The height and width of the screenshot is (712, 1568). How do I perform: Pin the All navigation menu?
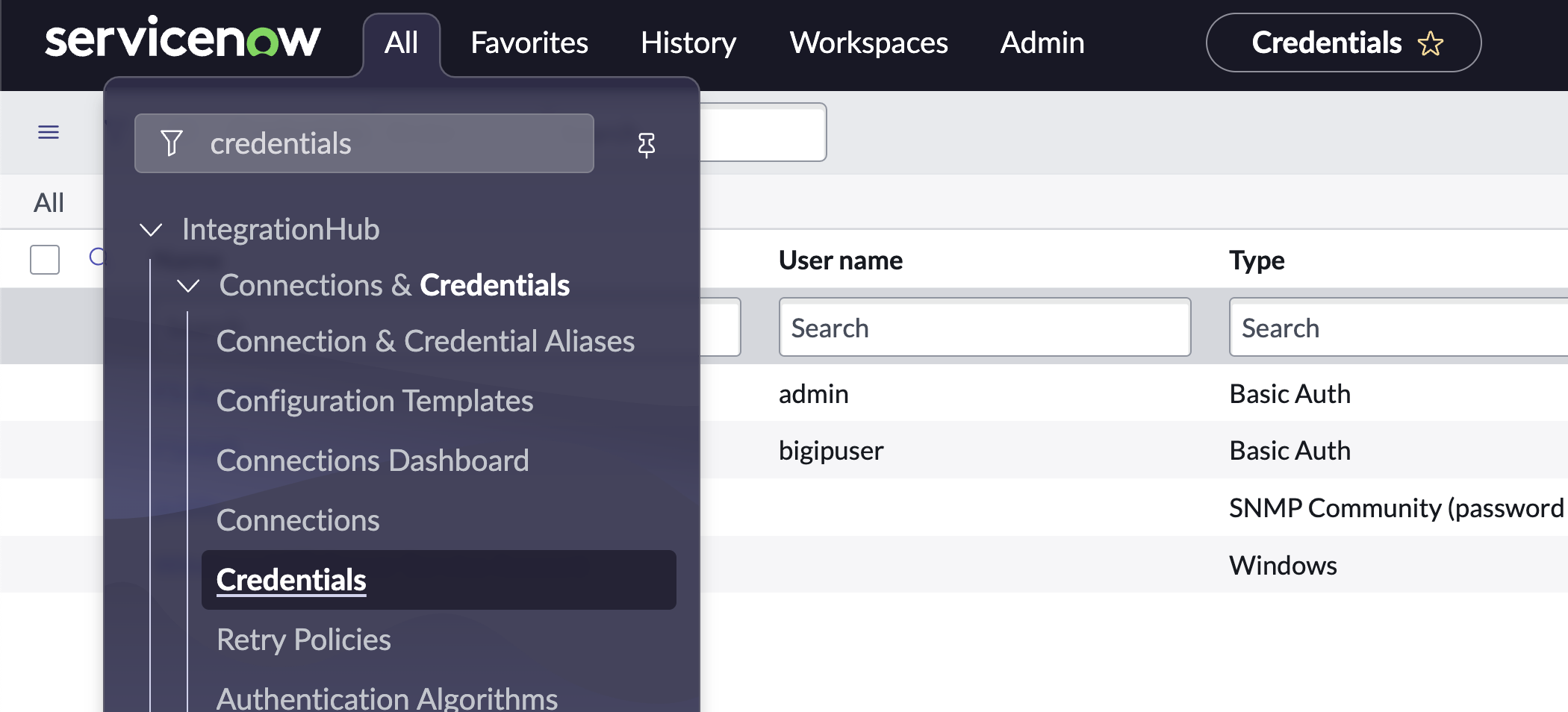point(646,144)
